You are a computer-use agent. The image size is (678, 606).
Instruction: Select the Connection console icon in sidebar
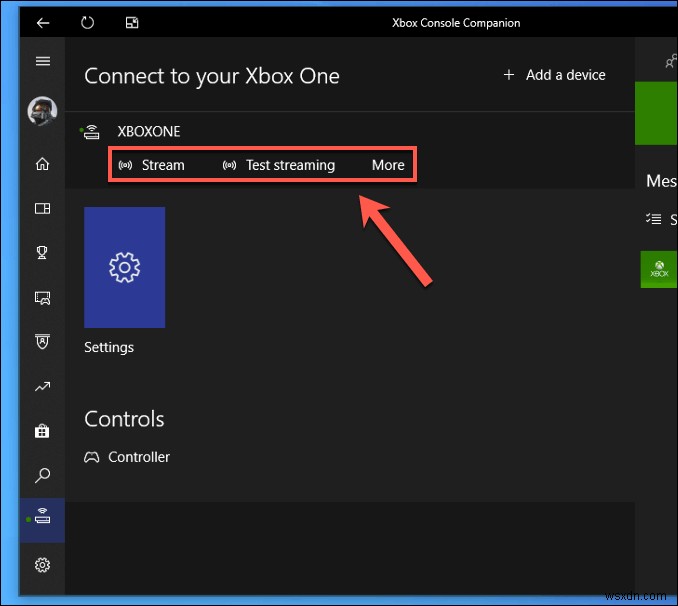(x=42, y=520)
